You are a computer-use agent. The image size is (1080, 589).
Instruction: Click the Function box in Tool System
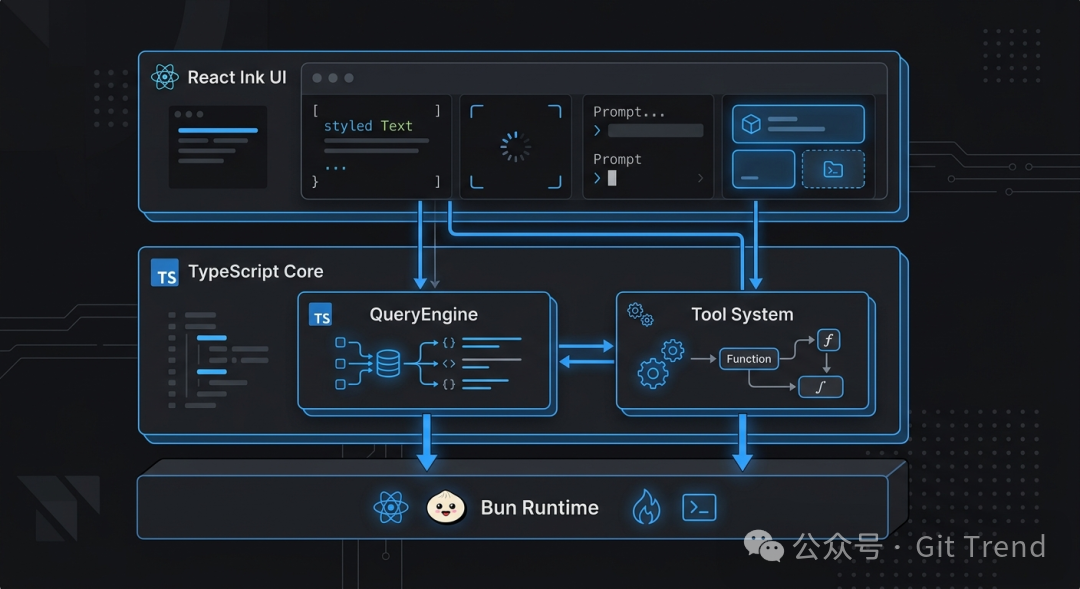pyautogui.click(x=749, y=359)
